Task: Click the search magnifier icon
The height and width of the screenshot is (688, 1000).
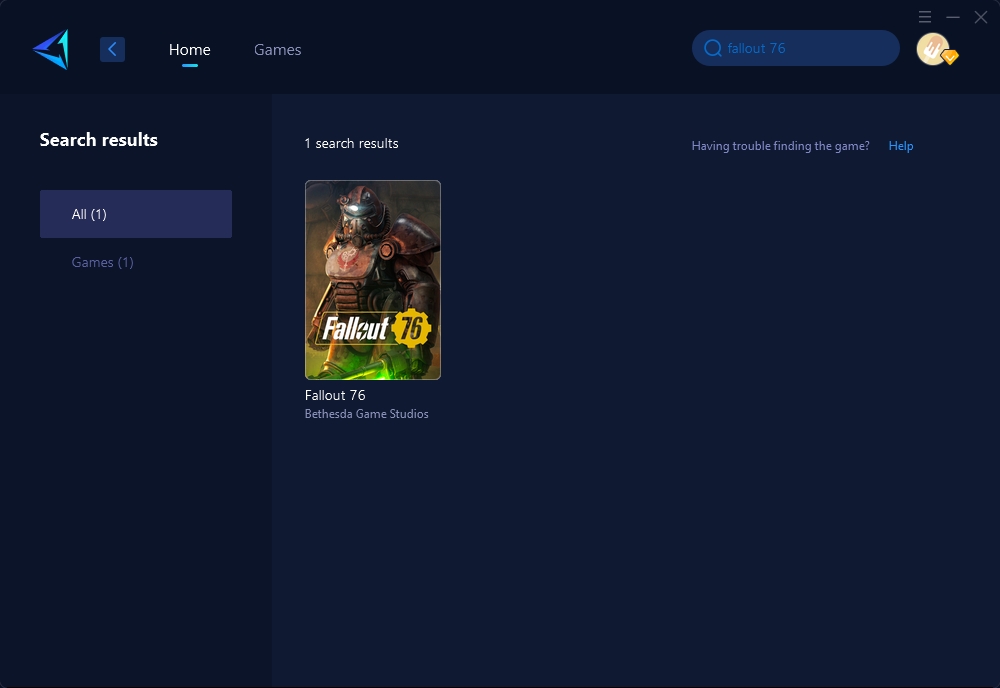Action: click(712, 48)
